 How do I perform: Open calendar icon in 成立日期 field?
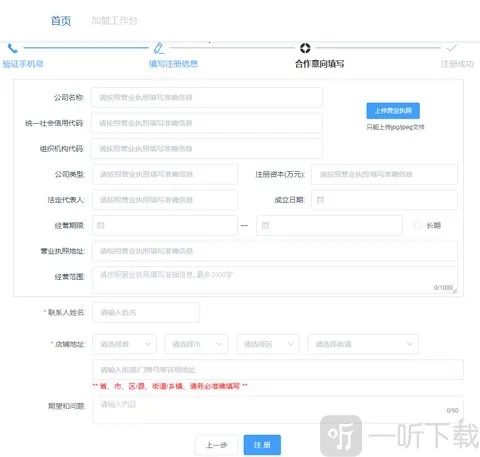320,200
